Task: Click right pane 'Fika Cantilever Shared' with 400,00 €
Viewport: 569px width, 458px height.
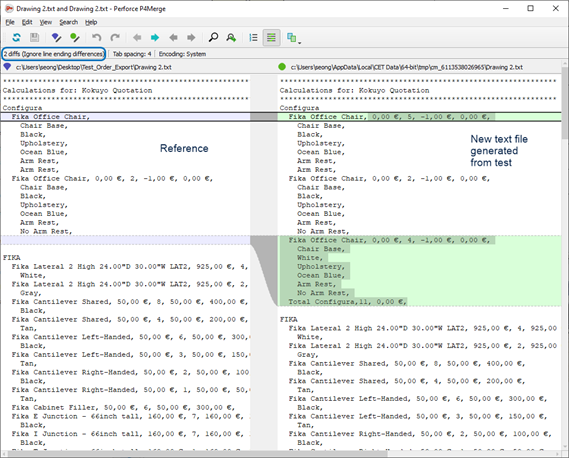Action: pos(407,363)
